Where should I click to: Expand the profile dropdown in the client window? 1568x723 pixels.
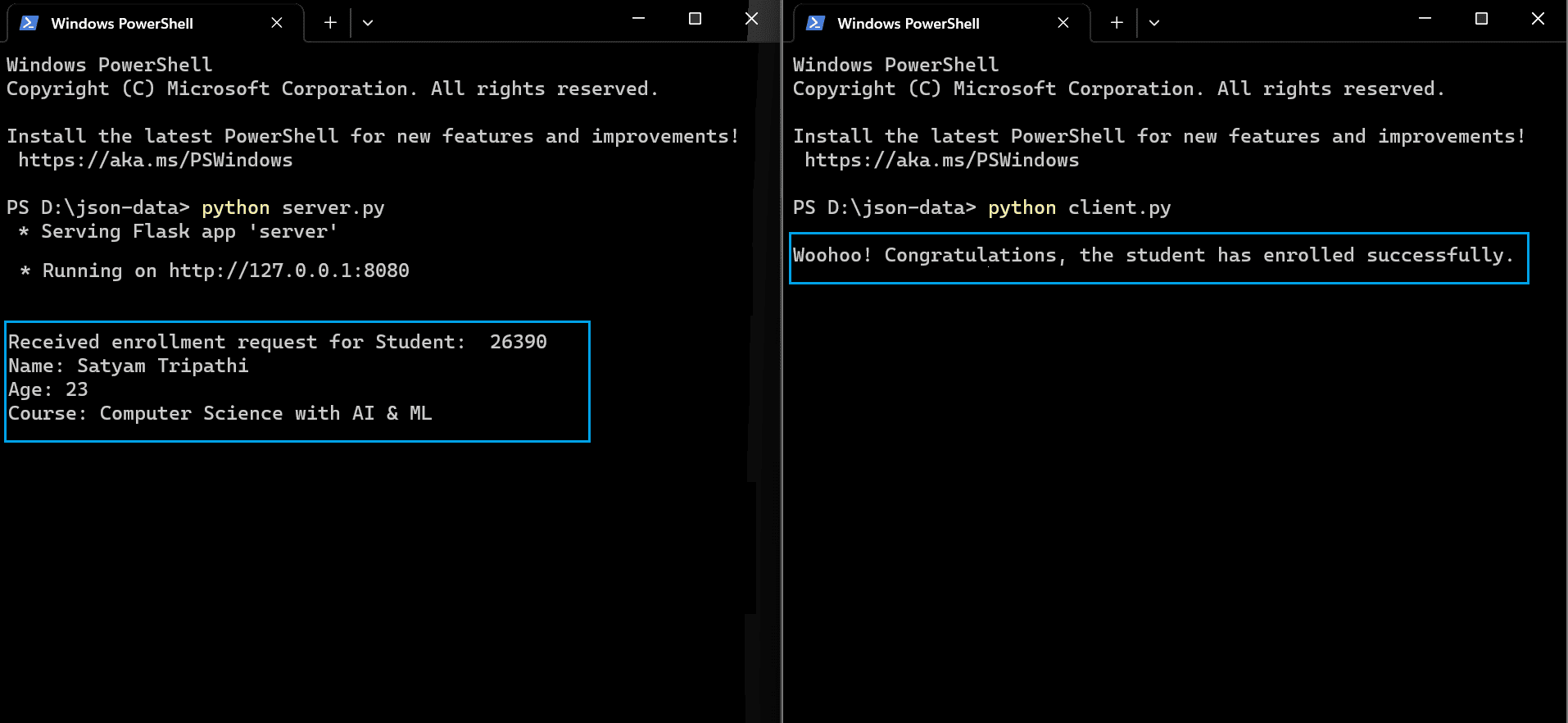point(1154,23)
